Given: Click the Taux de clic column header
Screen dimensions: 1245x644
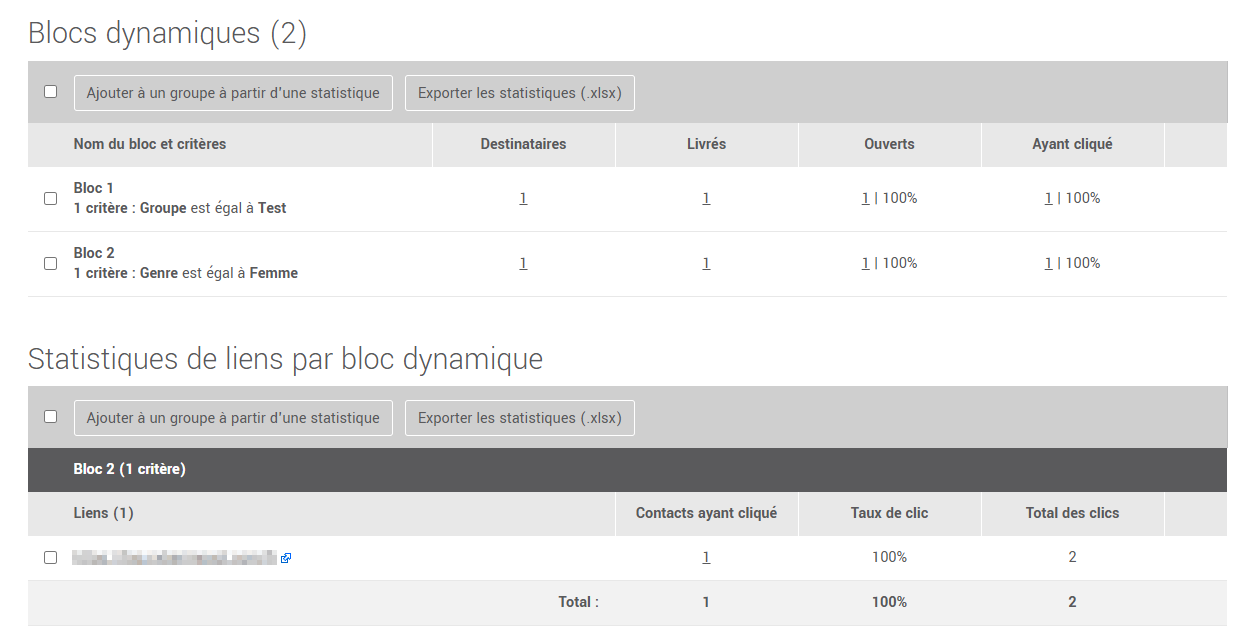Looking at the screenshot, I should pos(888,513).
